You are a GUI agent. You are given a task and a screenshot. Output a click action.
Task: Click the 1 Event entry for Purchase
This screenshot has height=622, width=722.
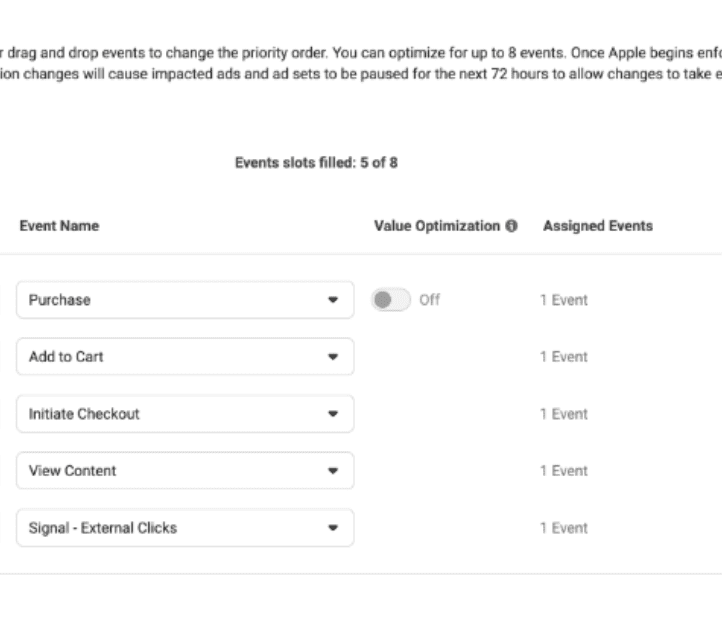pyautogui.click(x=564, y=300)
